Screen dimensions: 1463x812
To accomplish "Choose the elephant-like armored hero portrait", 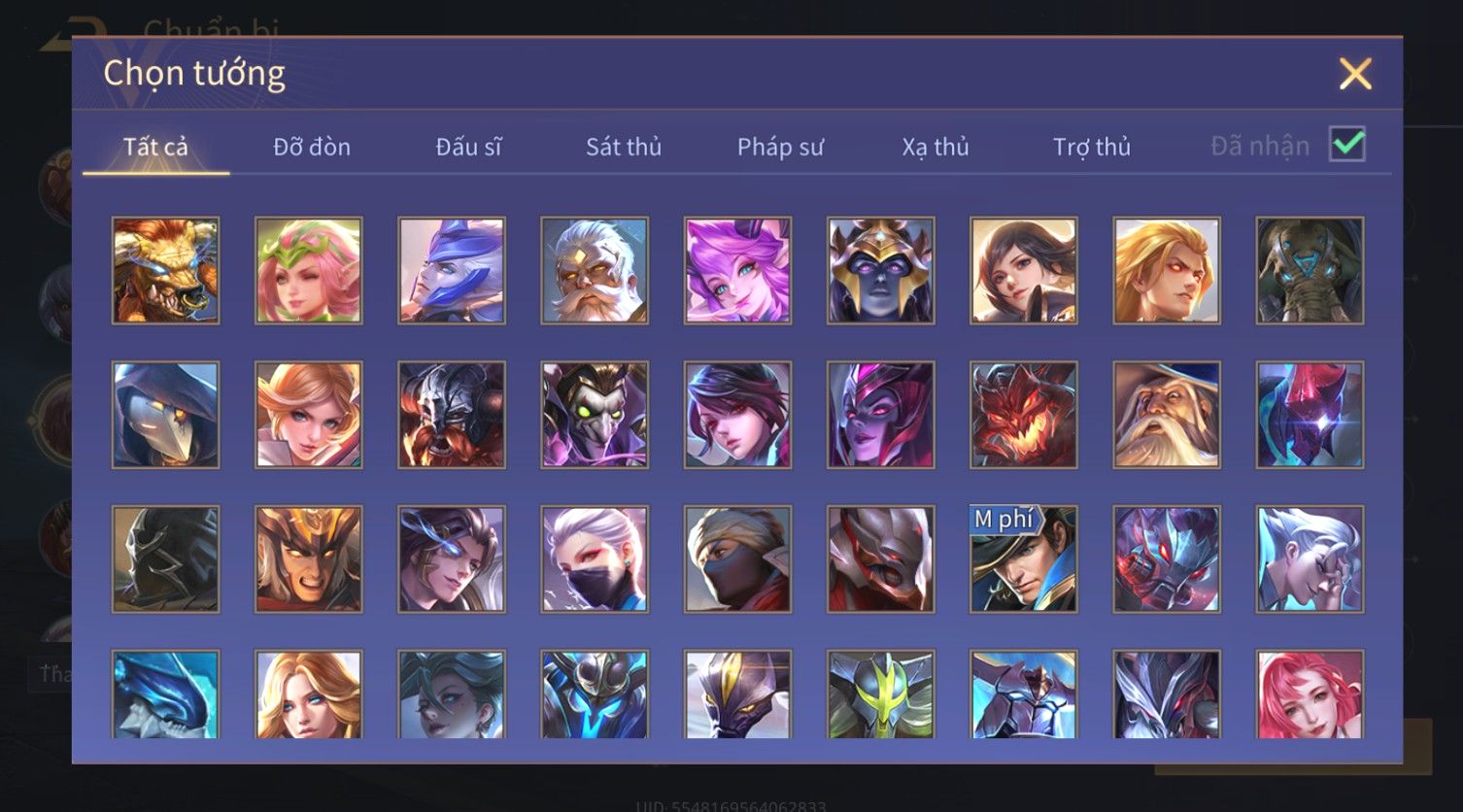I will pyautogui.click(x=1310, y=270).
